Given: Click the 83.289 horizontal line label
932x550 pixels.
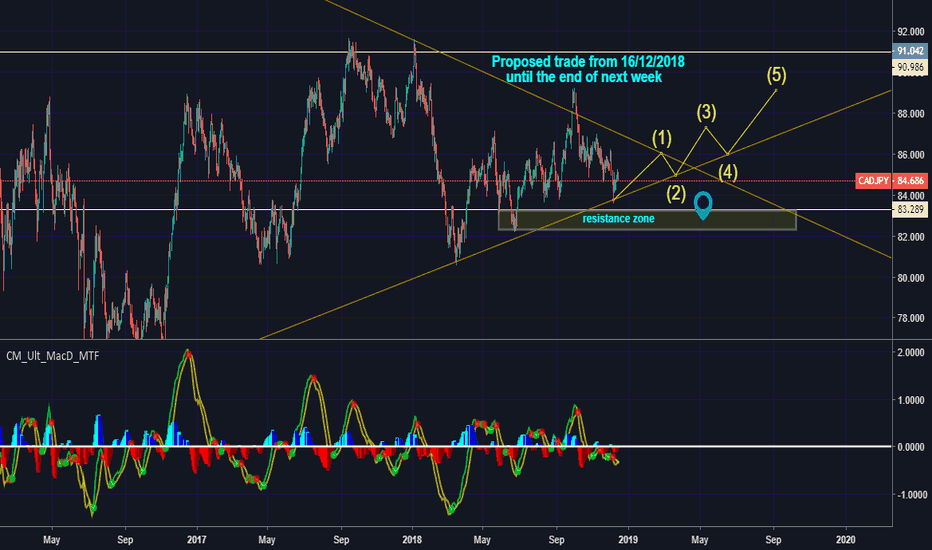Looking at the screenshot, I should tap(910, 209).
